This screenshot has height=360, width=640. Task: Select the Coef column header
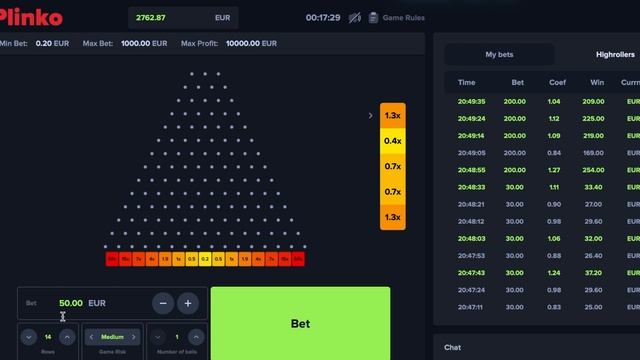(557, 82)
